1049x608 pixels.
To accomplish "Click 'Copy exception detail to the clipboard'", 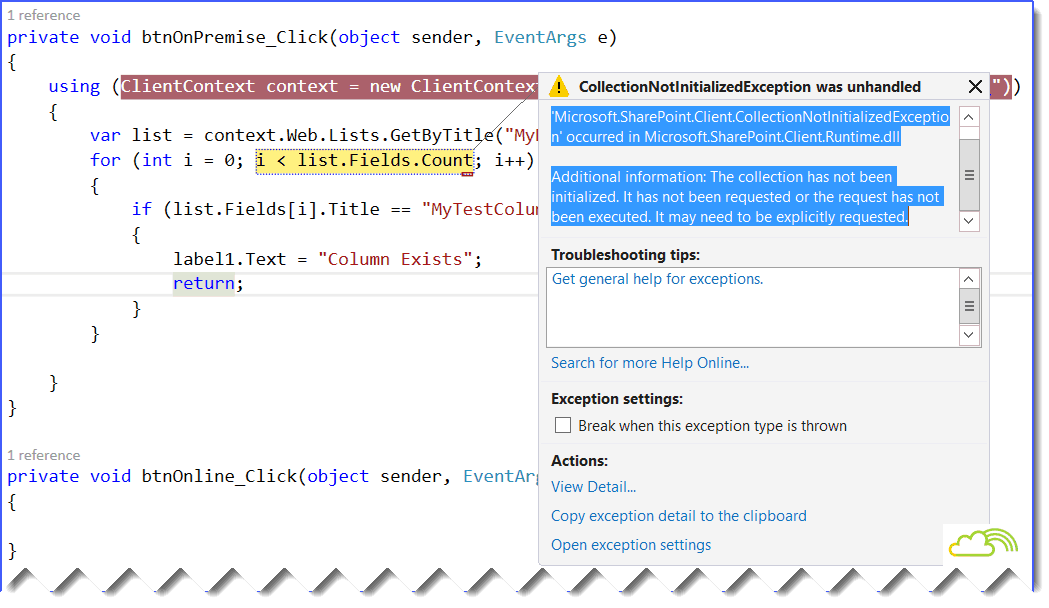I will point(678,516).
